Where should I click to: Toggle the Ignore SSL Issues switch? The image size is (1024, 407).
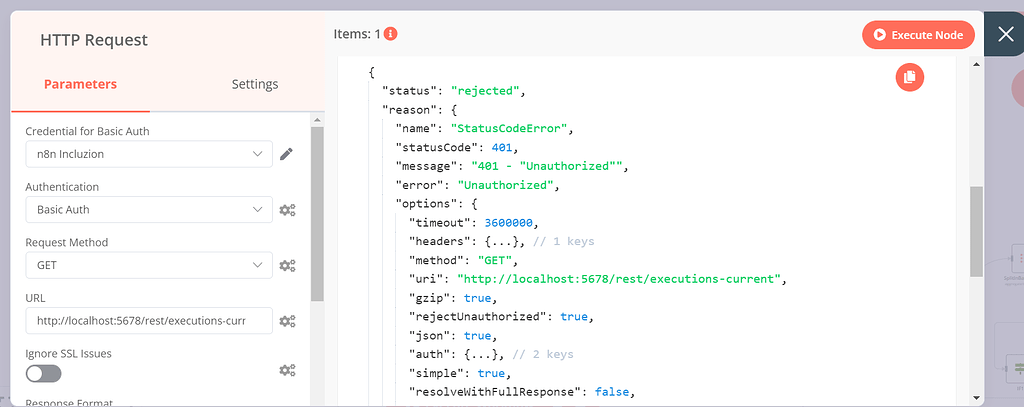coord(44,373)
